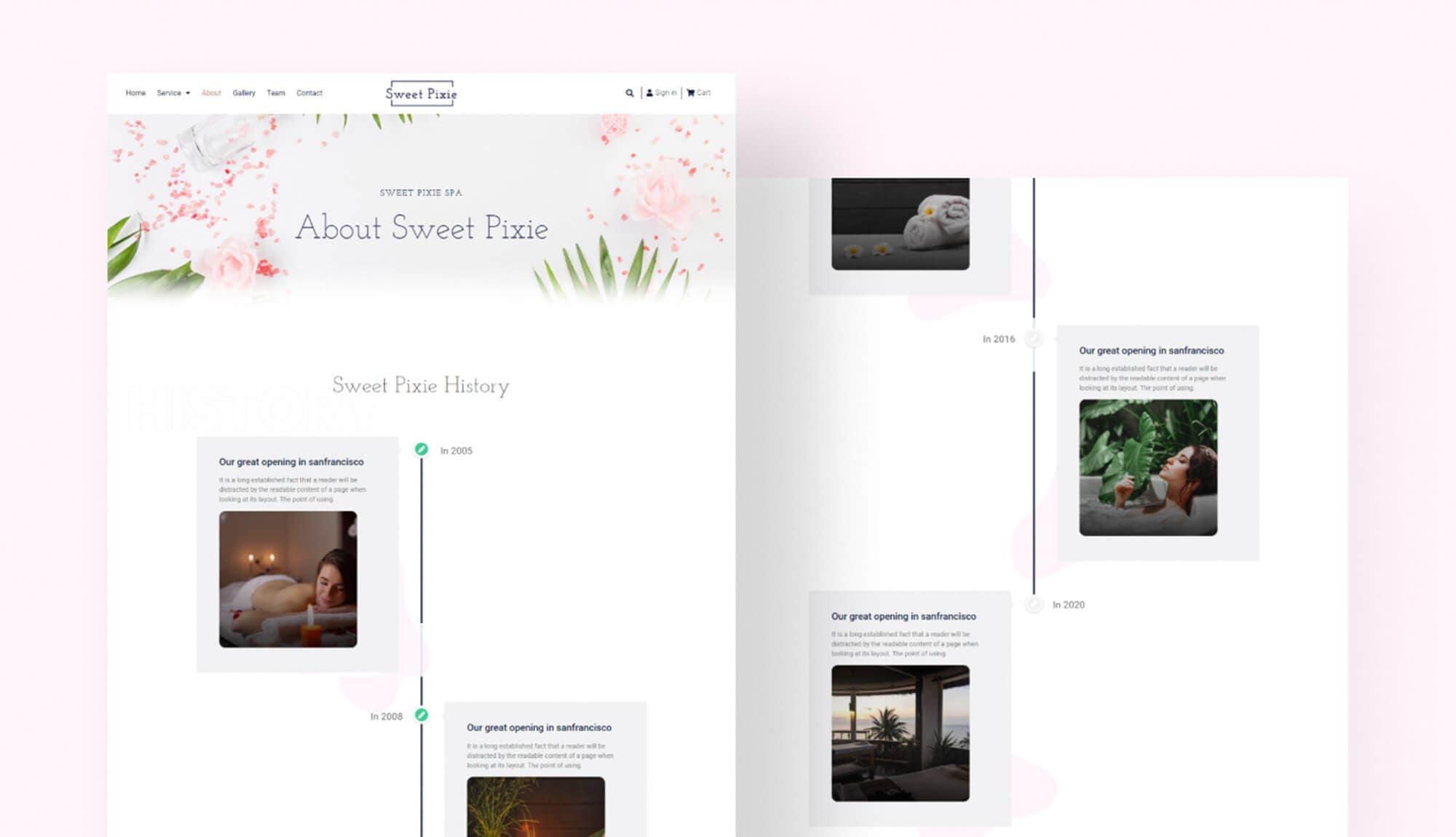Click the woman with leaves photo
The image size is (1456, 837).
(x=1148, y=467)
